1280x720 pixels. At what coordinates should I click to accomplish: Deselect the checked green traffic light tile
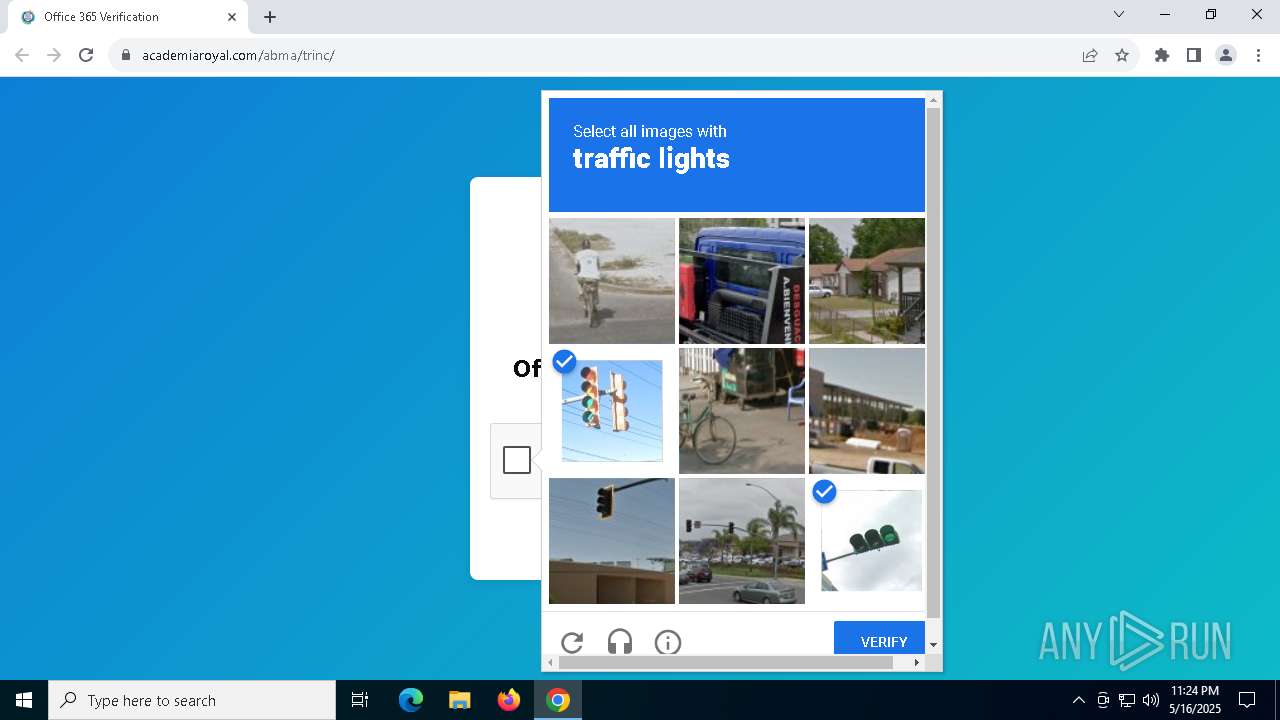(867, 541)
